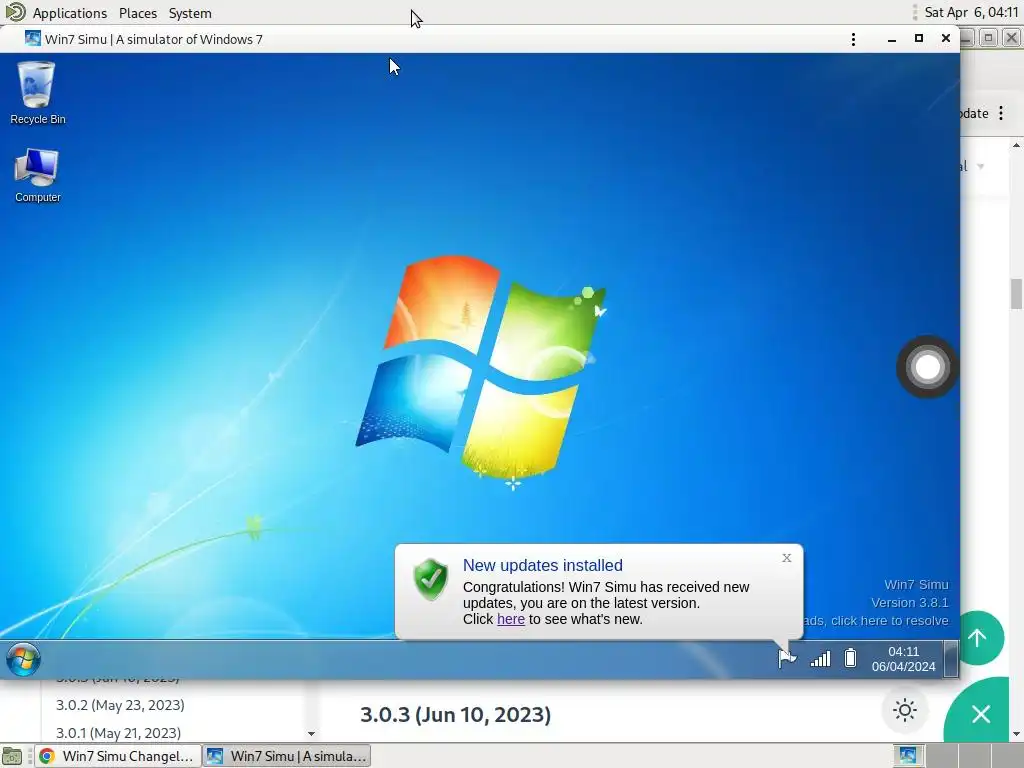Click the workspace switcher thumbnail in bottom panel

(908, 756)
